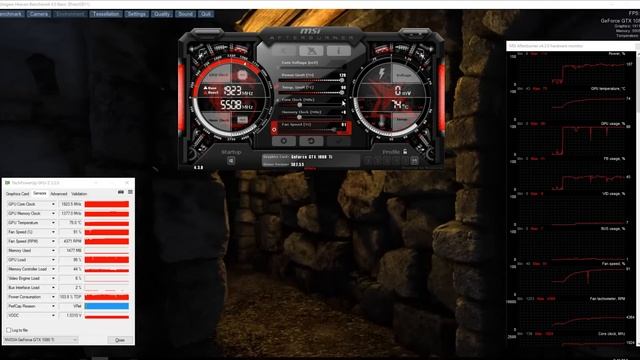The height and width of the screenshot is (360, 640).
Task: Click the 5508 MHz memory clock readout
Action: (x=237, y=105)
